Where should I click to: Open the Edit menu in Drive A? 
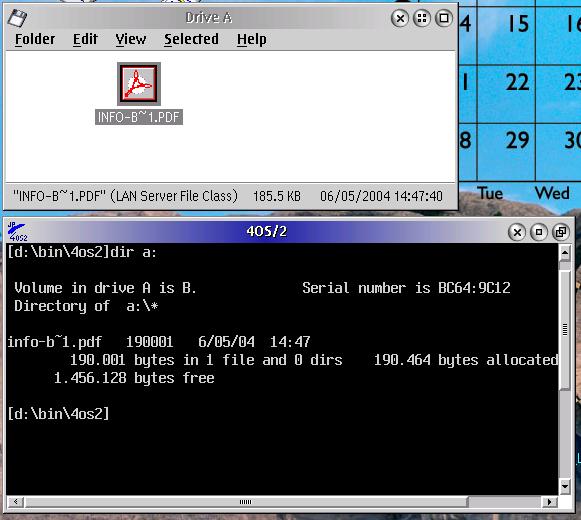[x=85, y=39]
